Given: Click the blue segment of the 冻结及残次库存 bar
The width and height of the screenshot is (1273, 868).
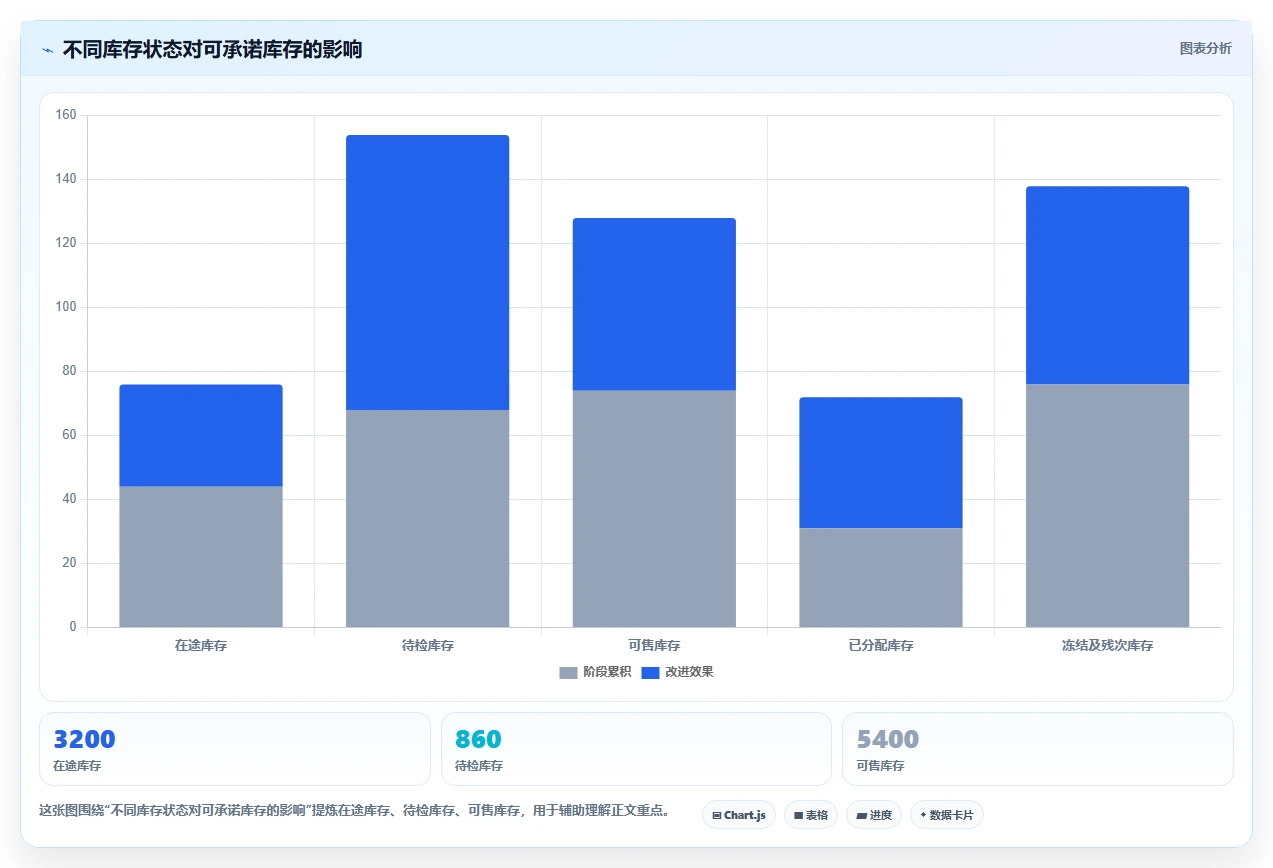Looking at the screenshot, I should coord(1107,285).
